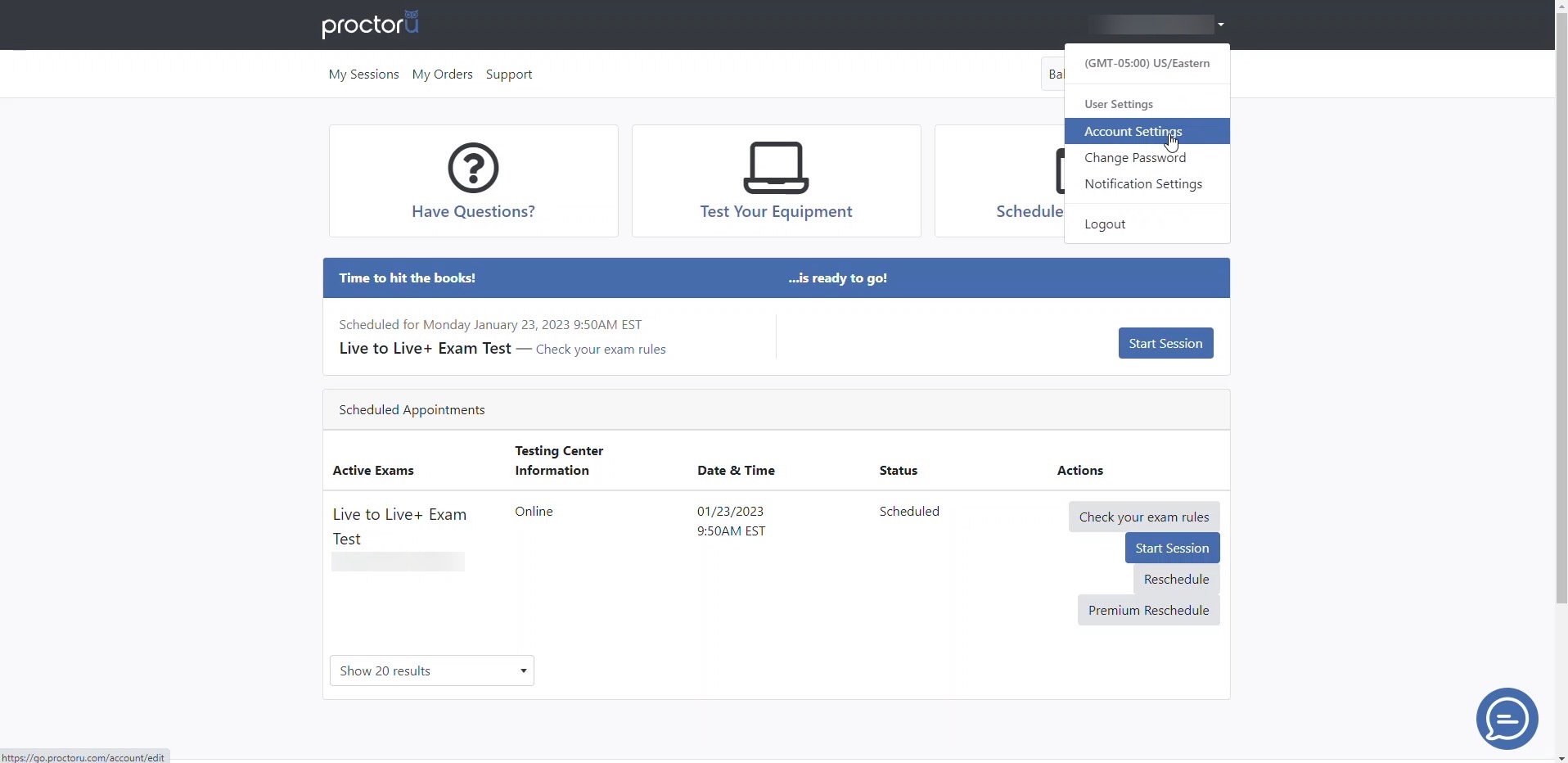The image size is (1568, 763).
Task: Open the profile dropdown at top right
Action: point(1219,25)
